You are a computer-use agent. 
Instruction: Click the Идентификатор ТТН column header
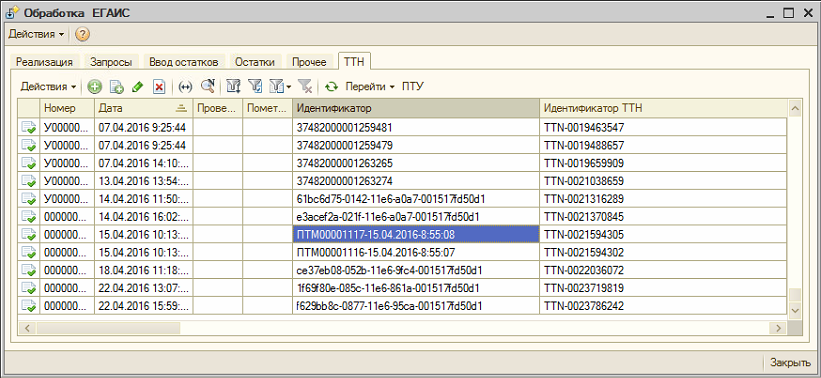coord(663,108)
